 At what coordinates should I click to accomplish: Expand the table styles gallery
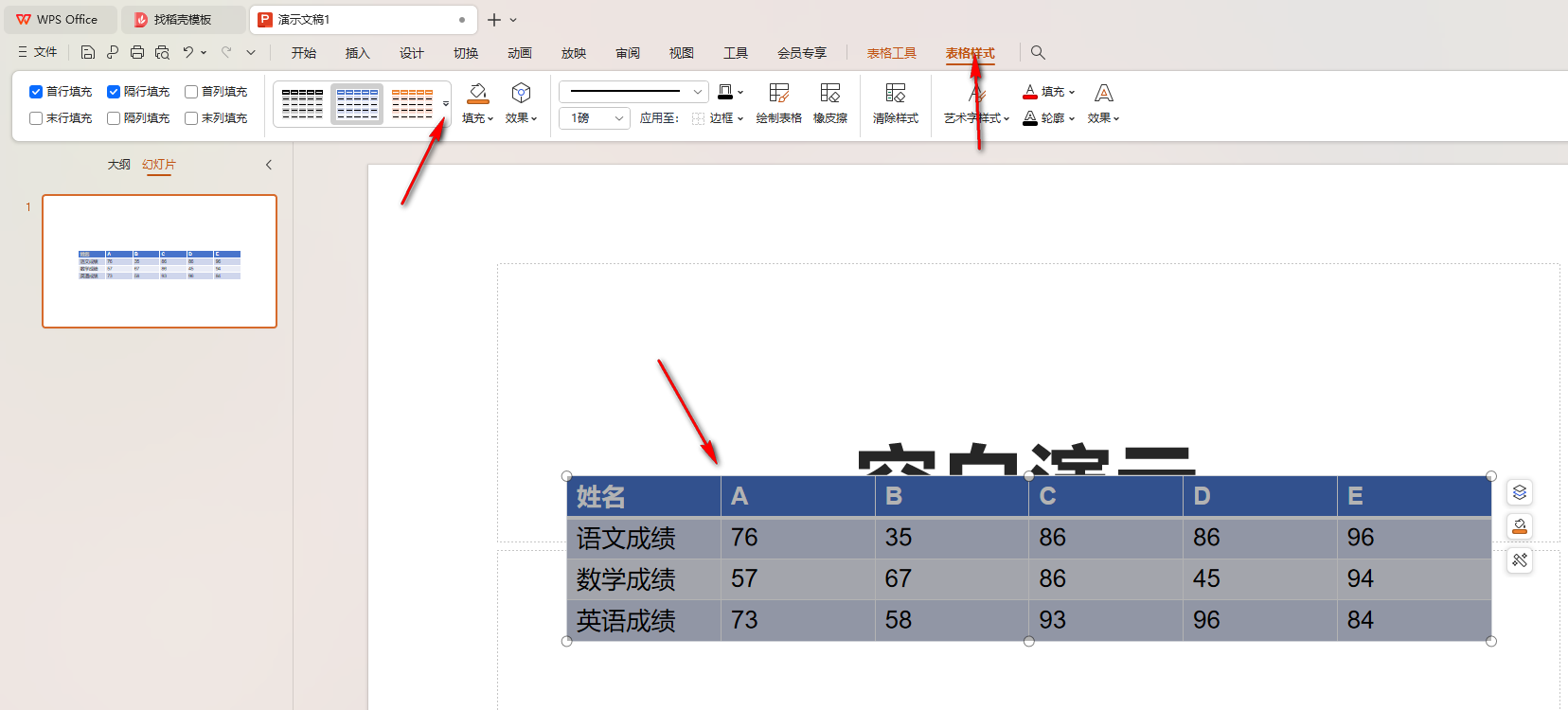(446, 104)
